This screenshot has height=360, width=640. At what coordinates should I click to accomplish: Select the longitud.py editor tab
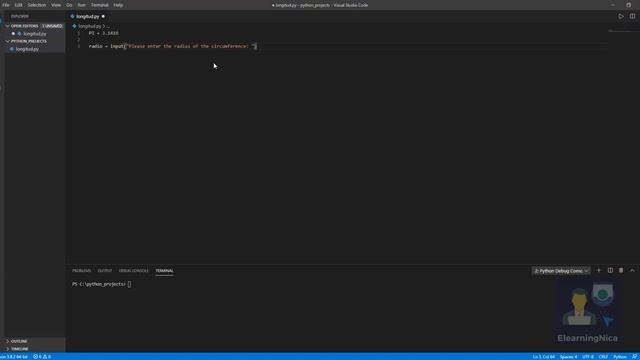[x=87, y=17]
